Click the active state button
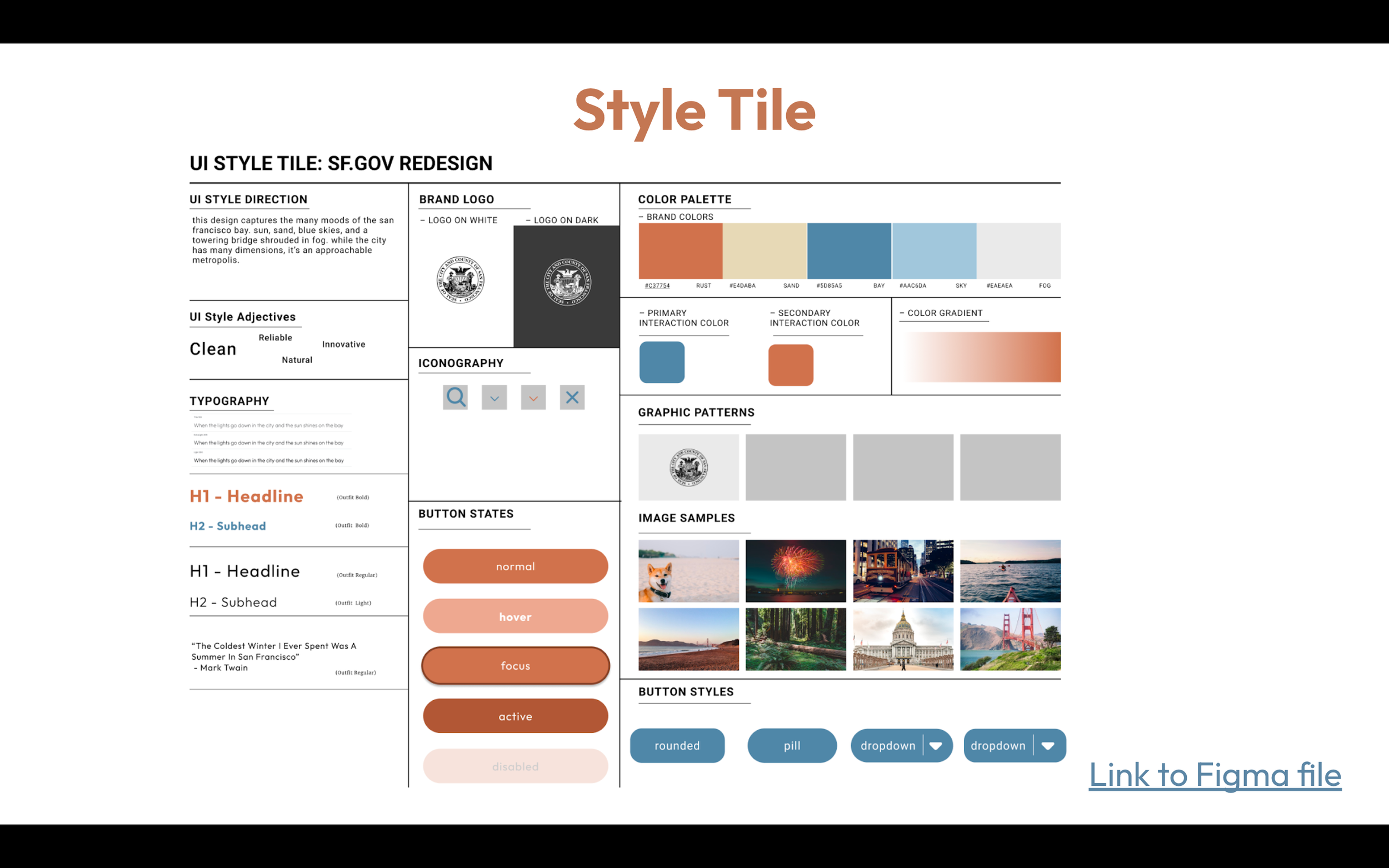Viewport: 1389px width, 868px height. click(x=515, y=716)
